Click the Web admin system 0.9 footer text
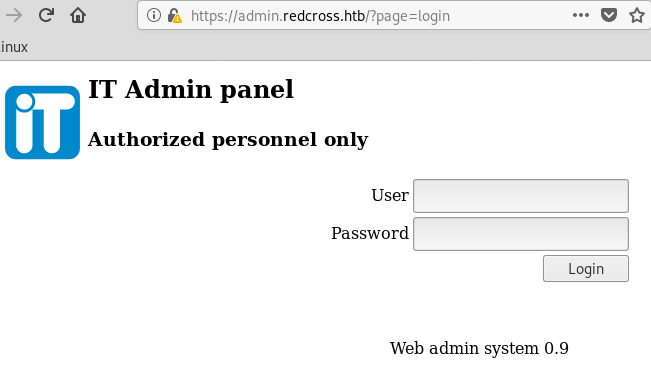Screen dimensions: 651x372 [479, 348]
